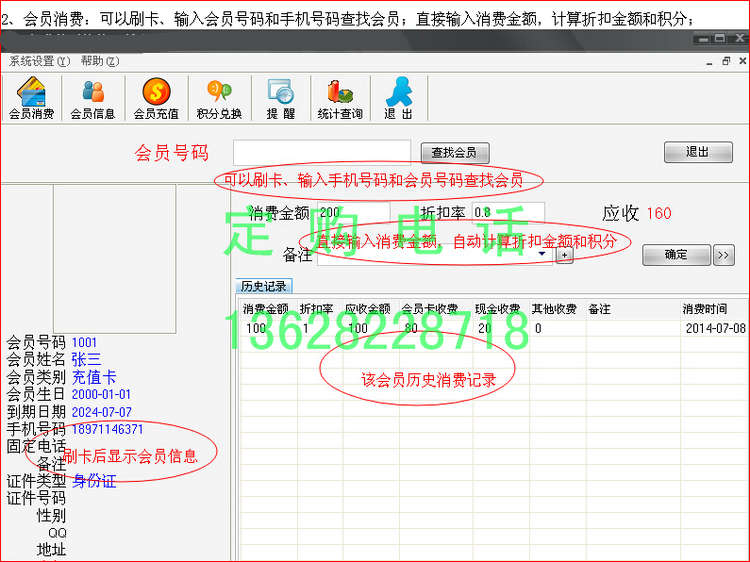This screenshot has width=750, height=562.
Task: Click the 消费时间 column header
Action: (705, 309)
